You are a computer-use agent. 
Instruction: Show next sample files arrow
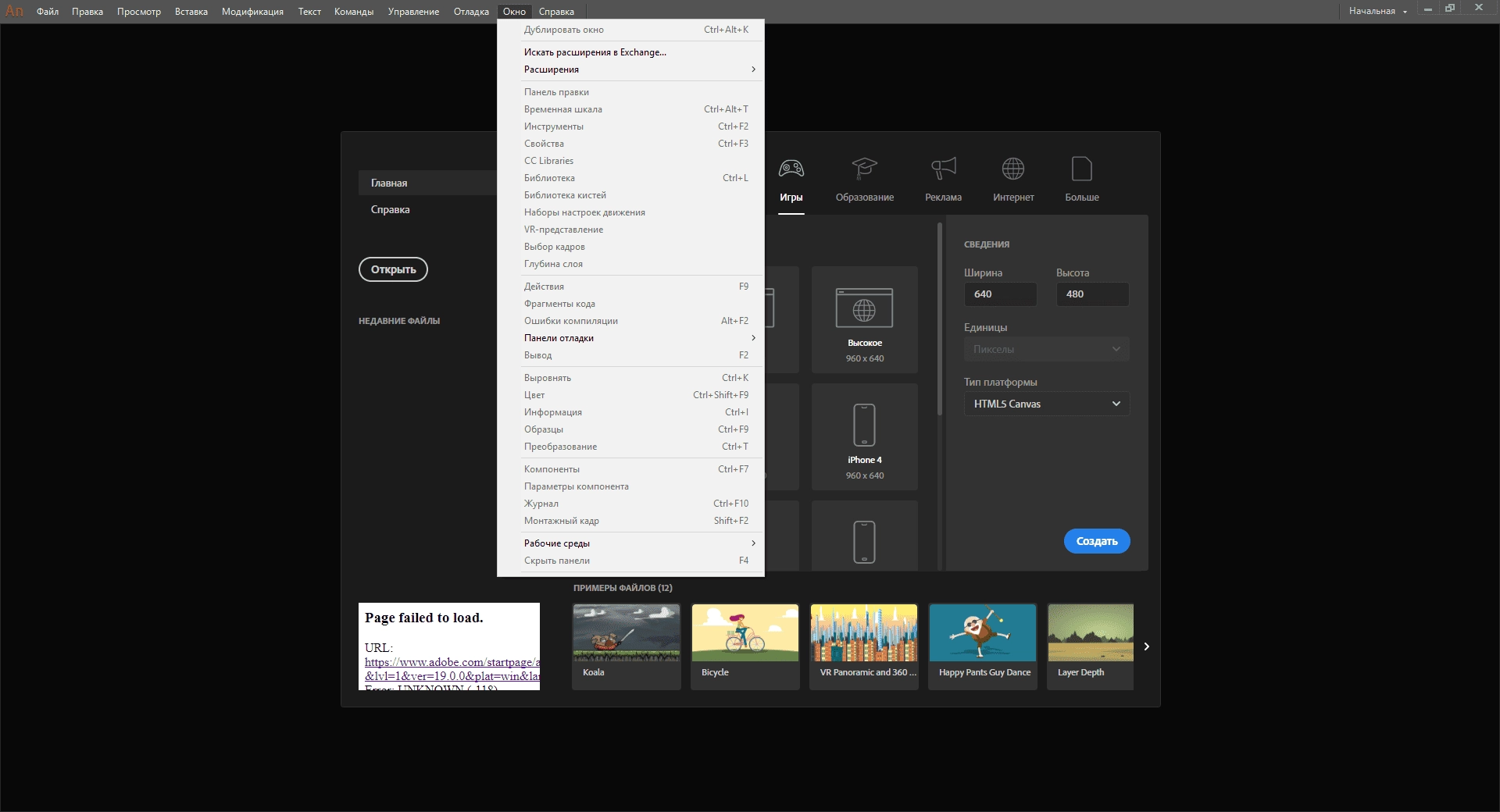point(1147,646)
